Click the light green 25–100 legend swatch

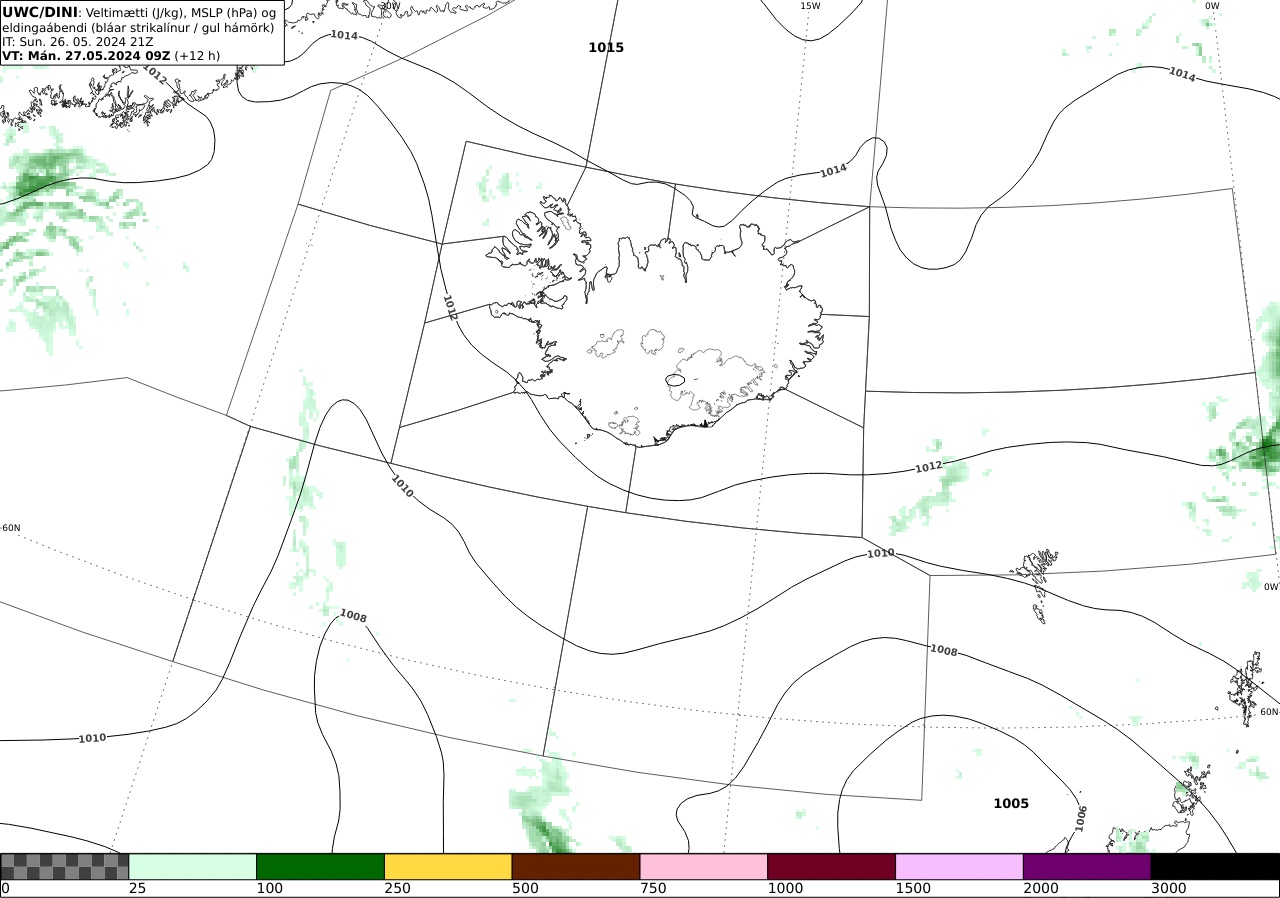pyautogui.click(x=193, y=866)
